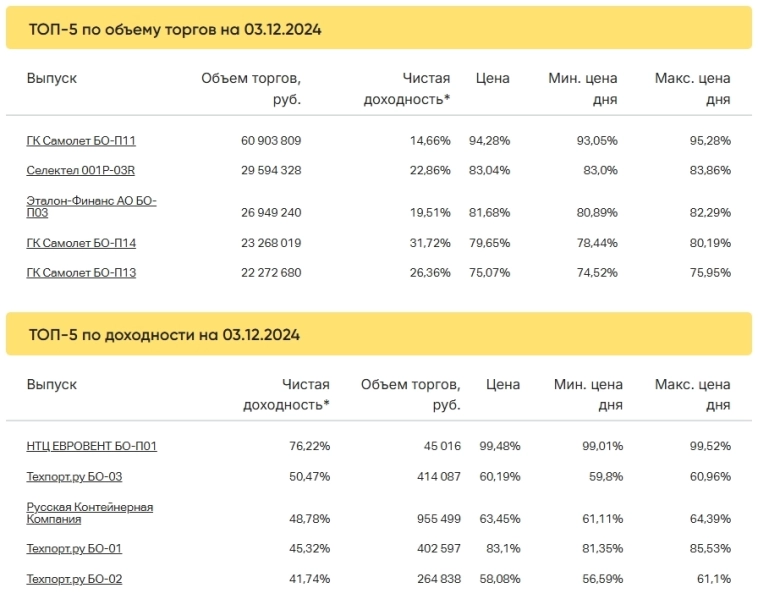Open the ГК Самолет БО-П11 bond link

(81, 141)
